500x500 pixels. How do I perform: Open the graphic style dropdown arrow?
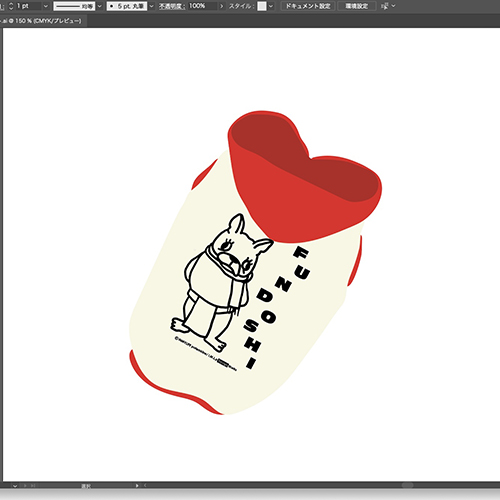pyautogui.click(x=271, y=6)
